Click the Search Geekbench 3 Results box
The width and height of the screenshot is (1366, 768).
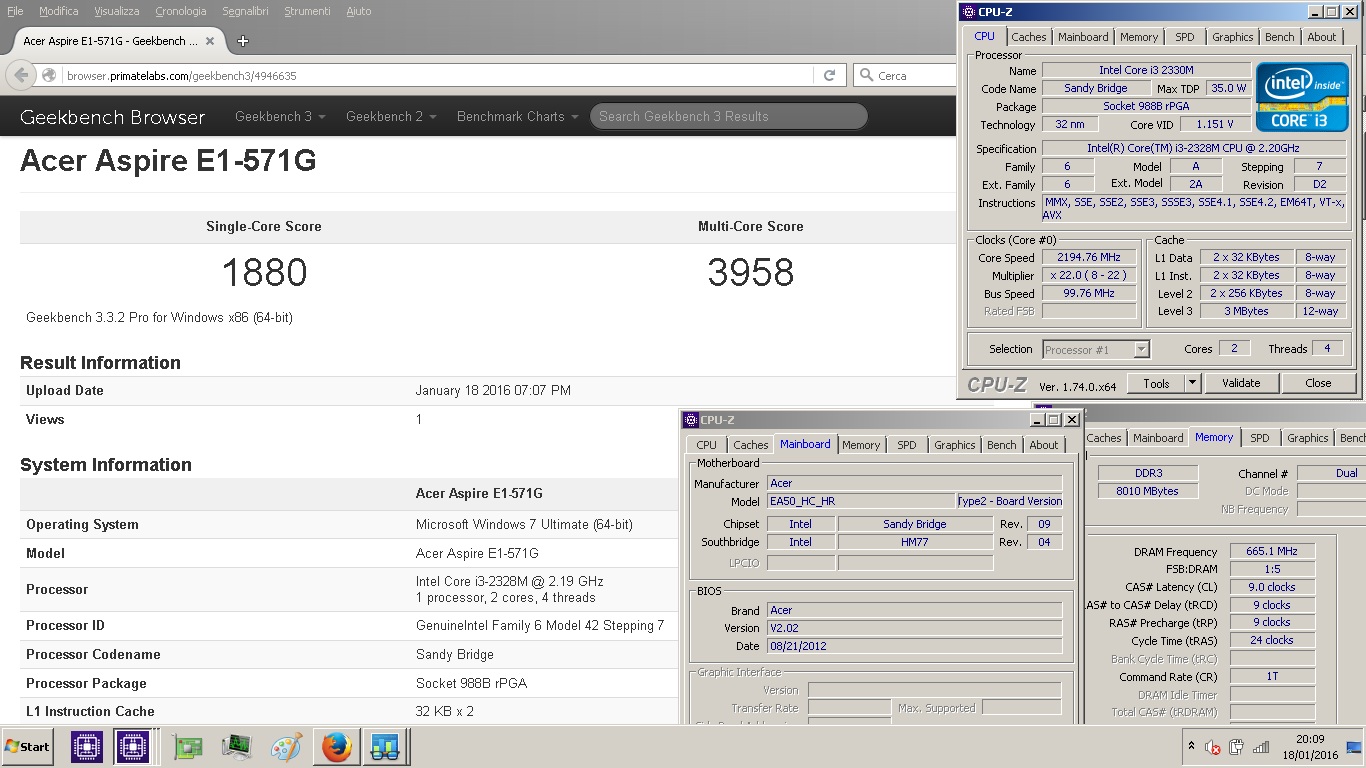pyautogui.click(x=729, y=116)
